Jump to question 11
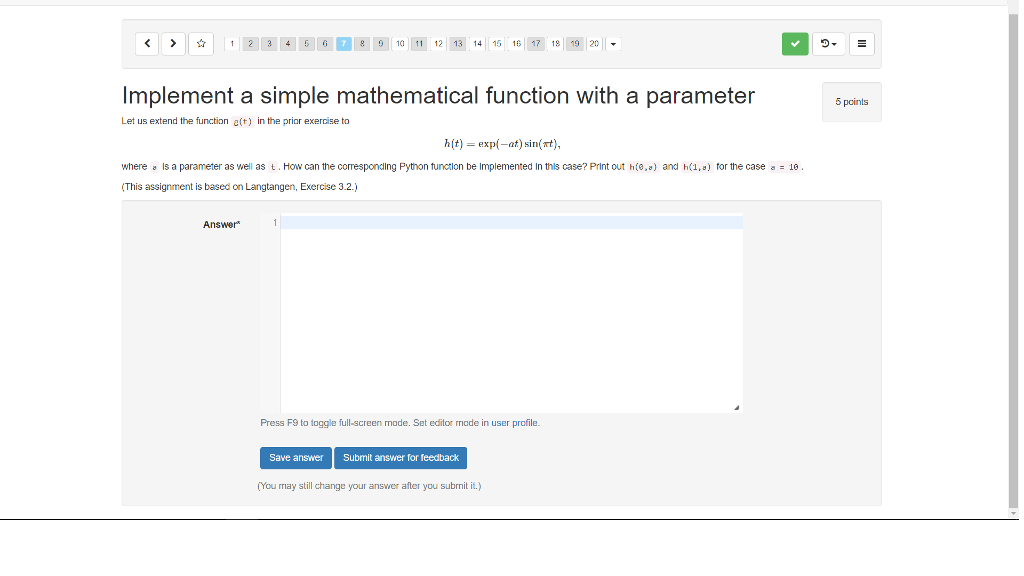 point(419,44)
